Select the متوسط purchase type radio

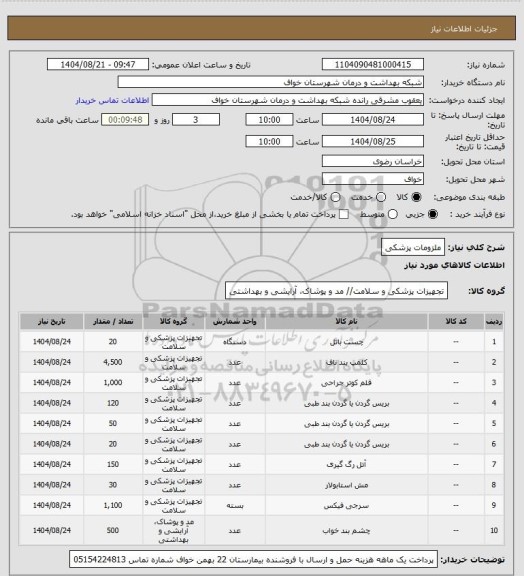tap(393, 214)
